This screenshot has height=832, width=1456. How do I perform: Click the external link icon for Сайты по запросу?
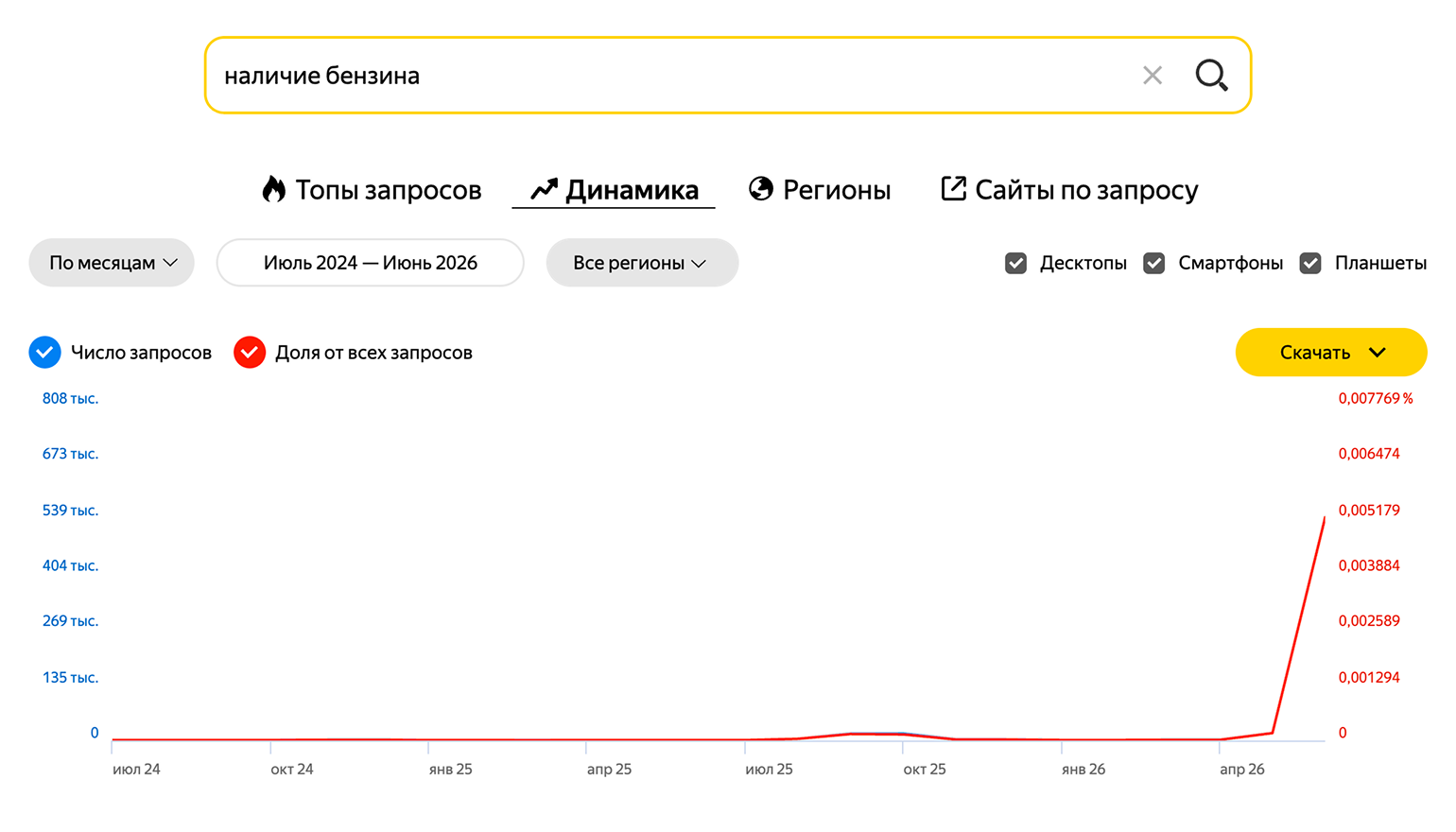point(953,189)
